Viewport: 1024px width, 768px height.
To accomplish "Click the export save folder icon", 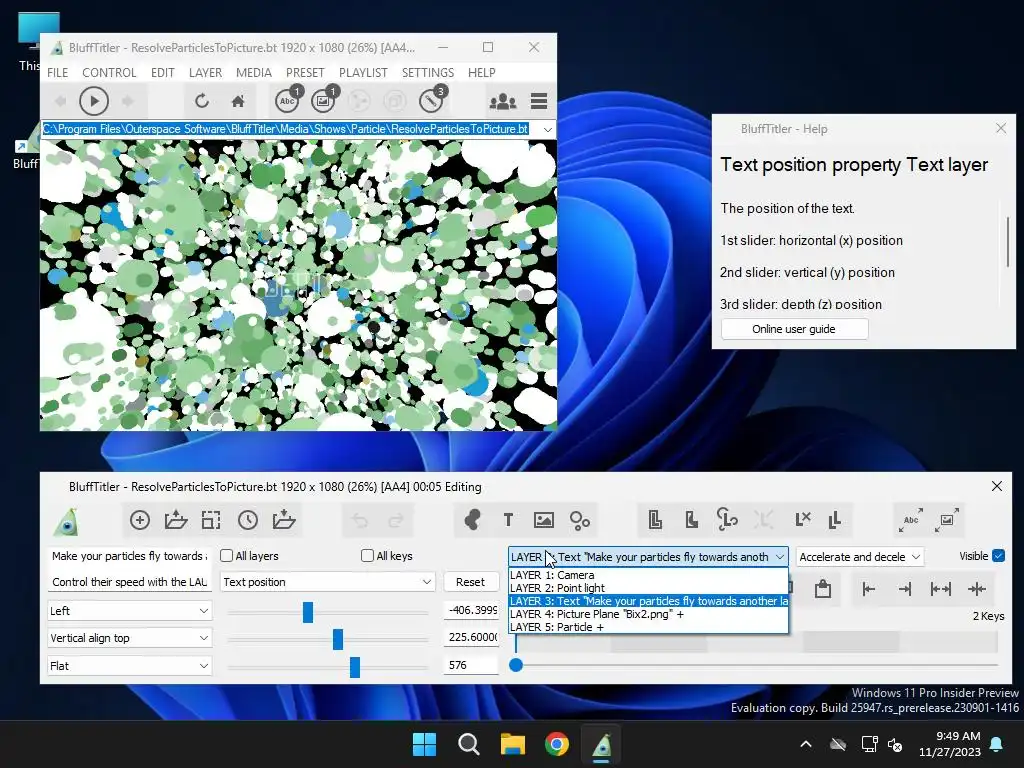I will click(283, 520).
